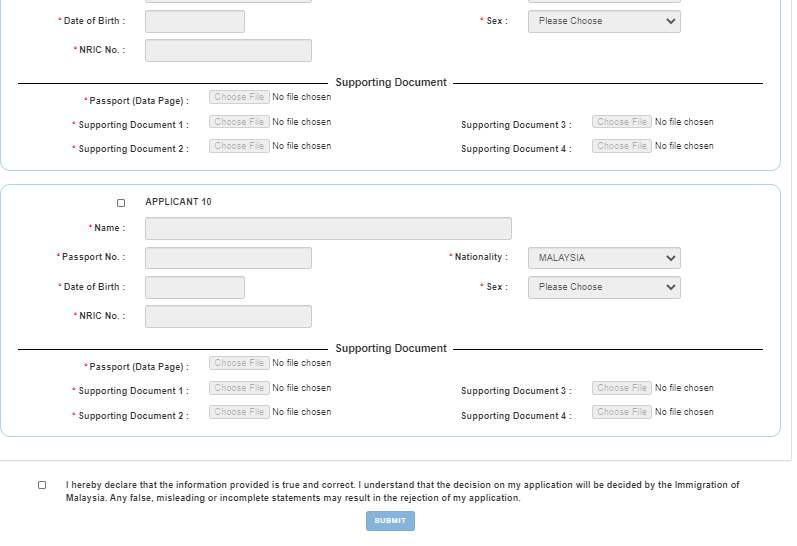Open Applicant 10 Sex dropdown

click(x=604, y=287)
